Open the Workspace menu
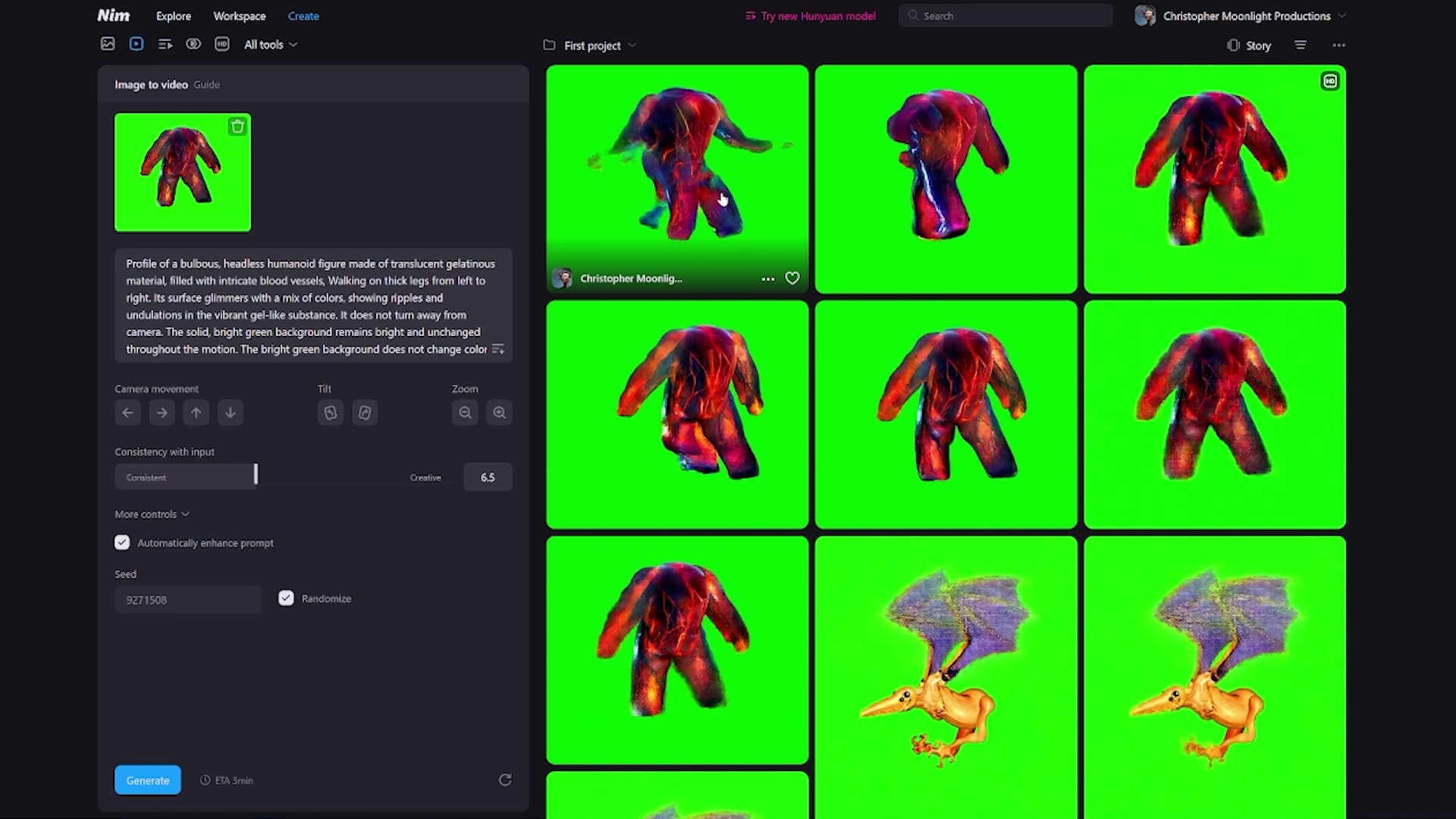Screen dimensions: 1456x819 click(x=240, y=16)
